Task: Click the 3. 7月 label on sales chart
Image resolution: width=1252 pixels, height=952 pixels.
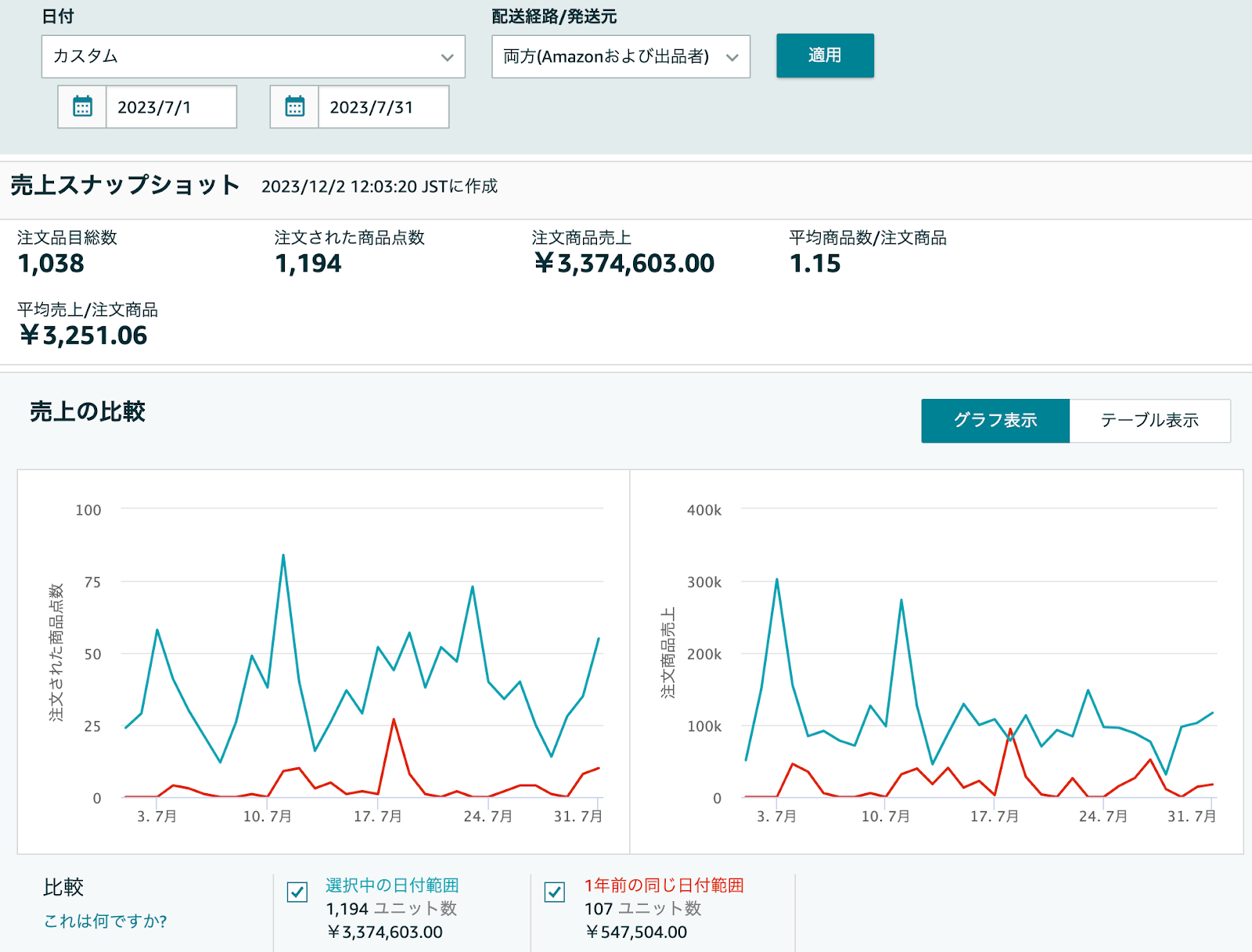Action: [x=776, y=816]
